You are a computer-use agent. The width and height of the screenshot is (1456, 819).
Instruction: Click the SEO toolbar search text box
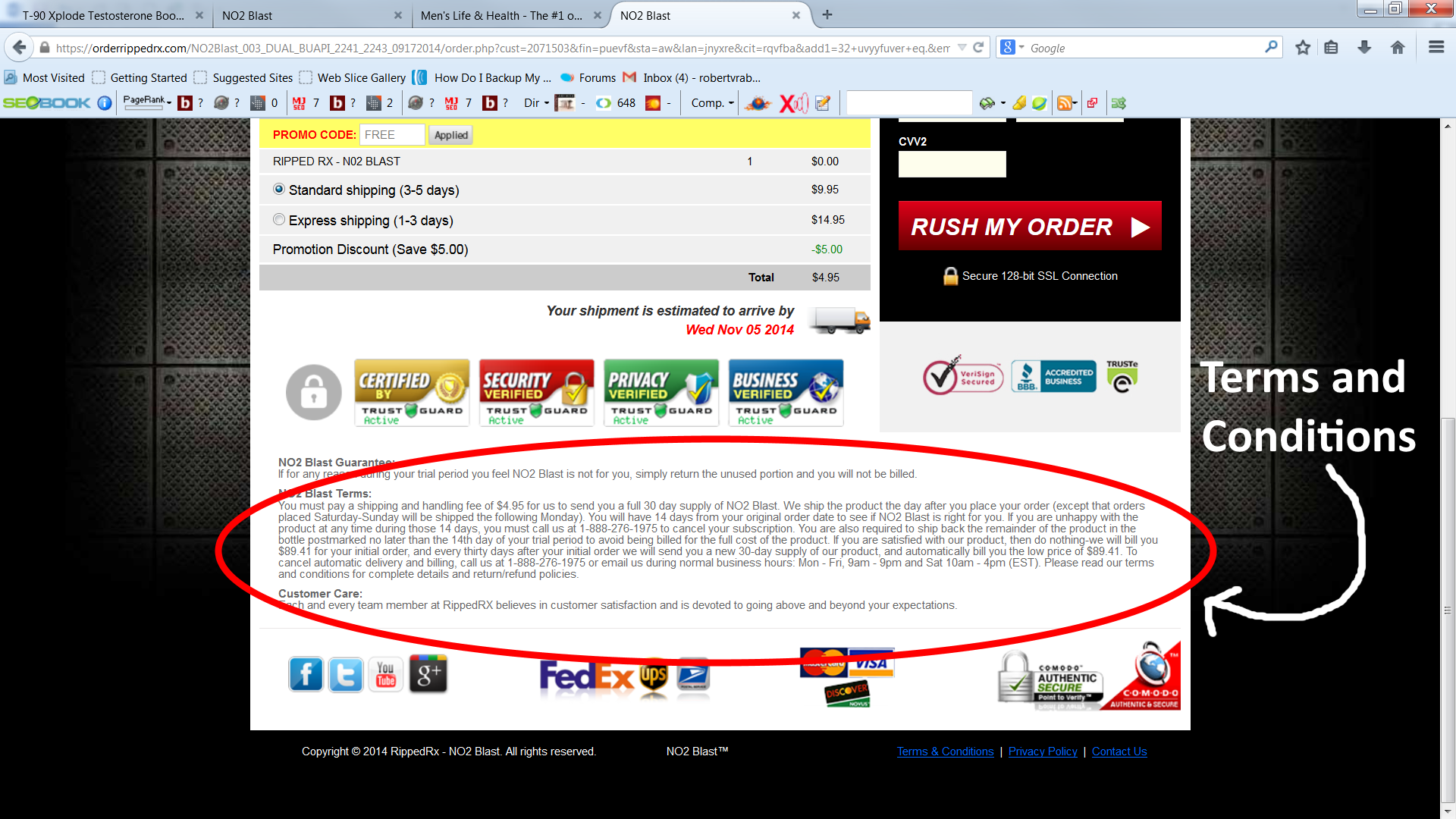[x=909, y=102]
